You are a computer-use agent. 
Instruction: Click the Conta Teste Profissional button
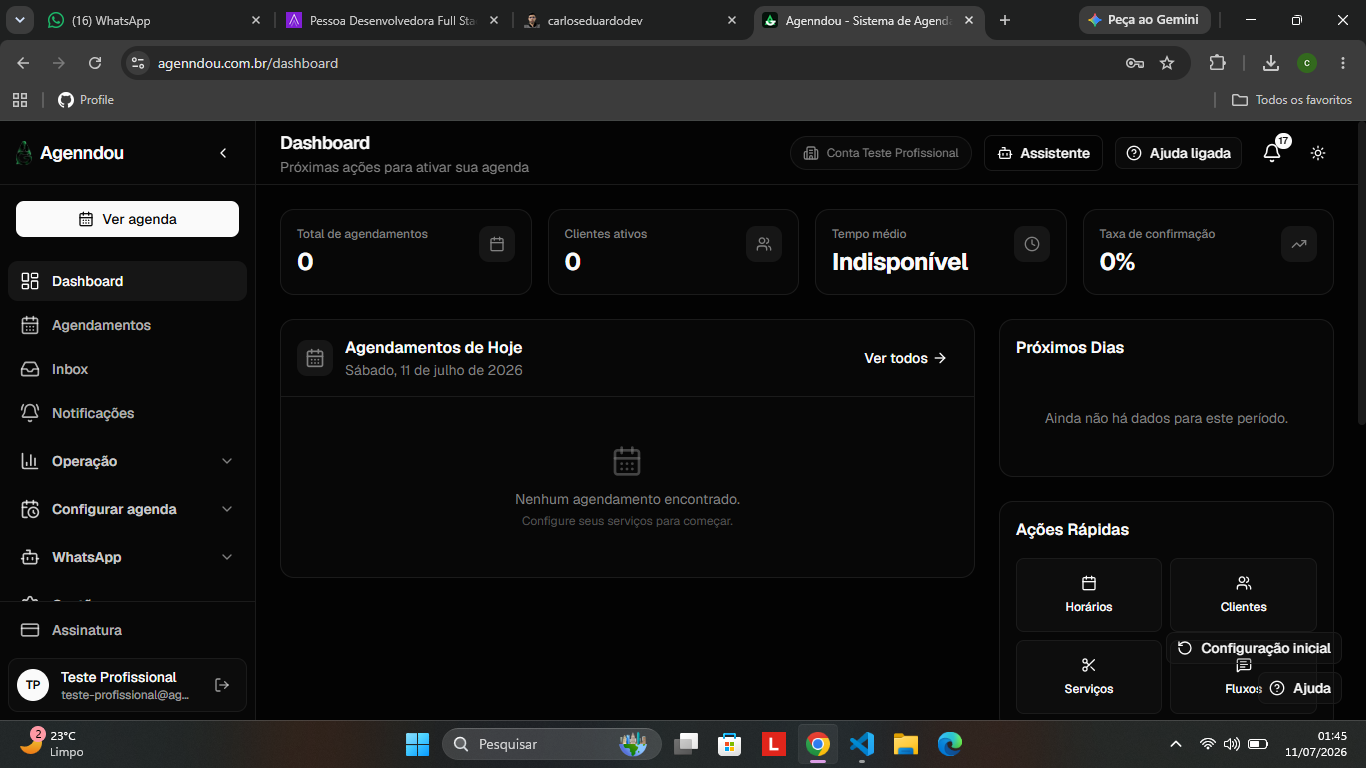pyautogui.click(x=881, y=153)
